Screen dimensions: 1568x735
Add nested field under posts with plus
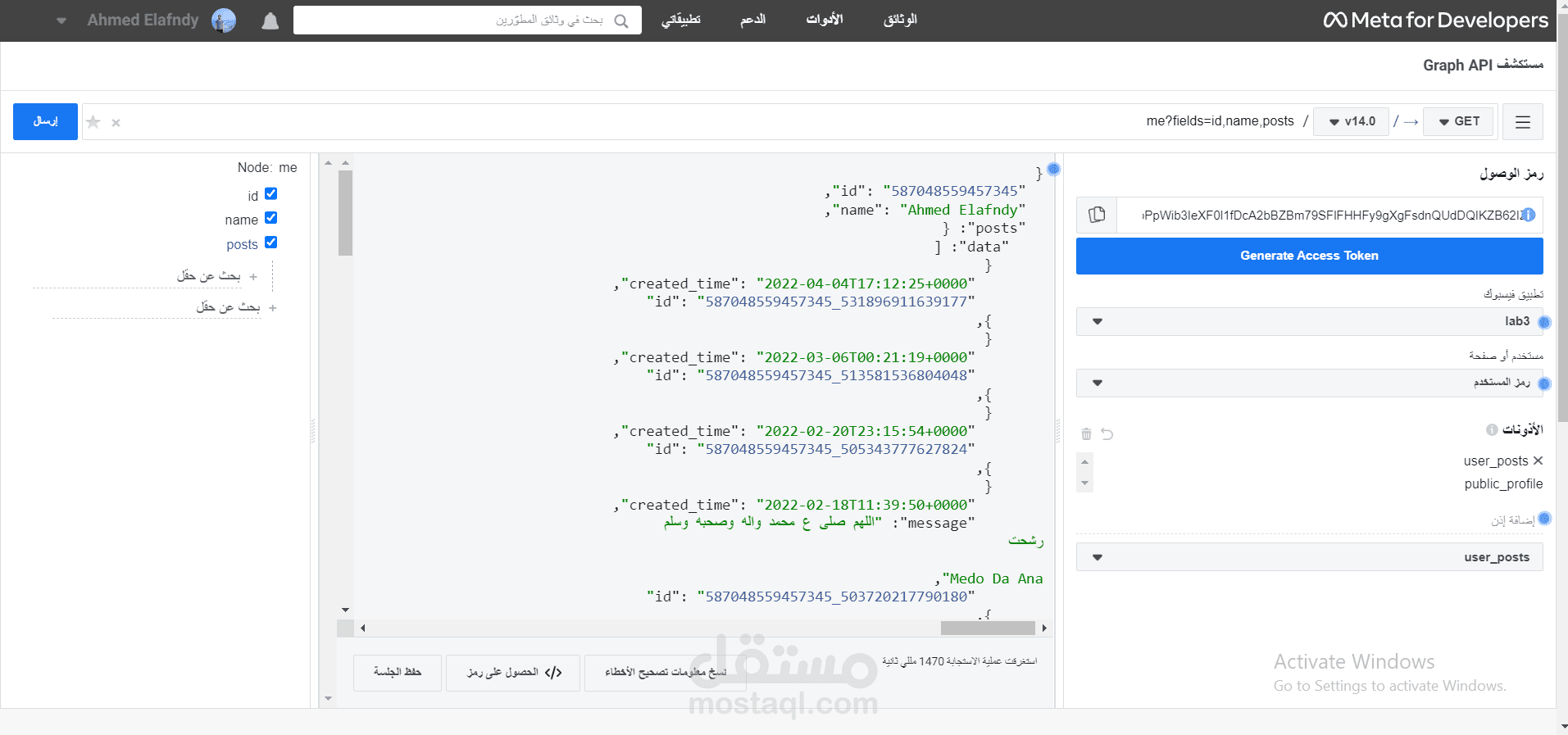click(253, 277)
